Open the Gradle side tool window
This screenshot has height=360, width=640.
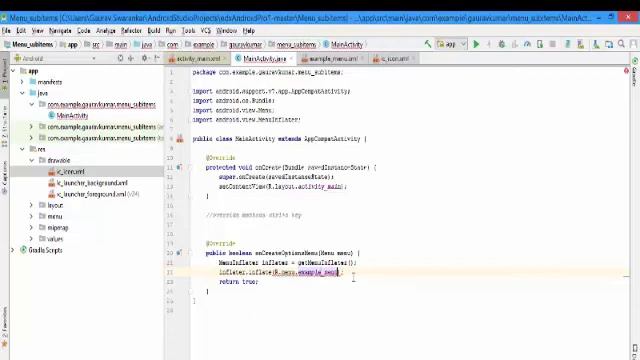[x=635, y=71]
